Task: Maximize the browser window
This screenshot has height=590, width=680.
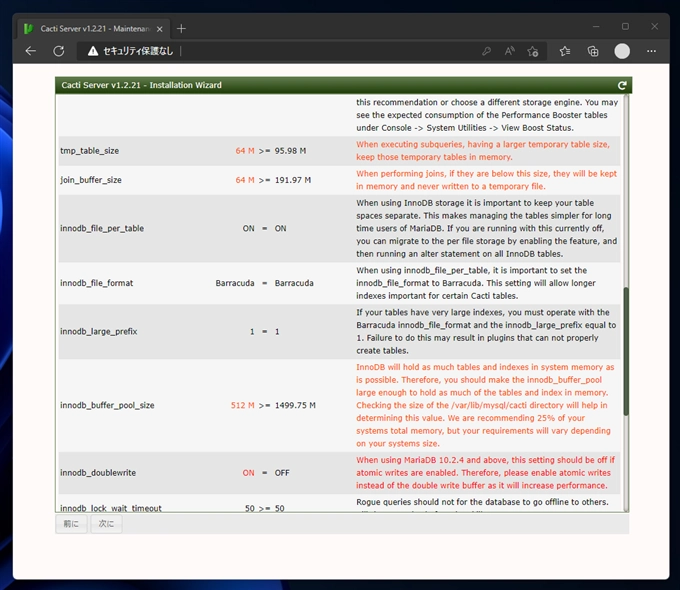Action: (x=625, y=27)
